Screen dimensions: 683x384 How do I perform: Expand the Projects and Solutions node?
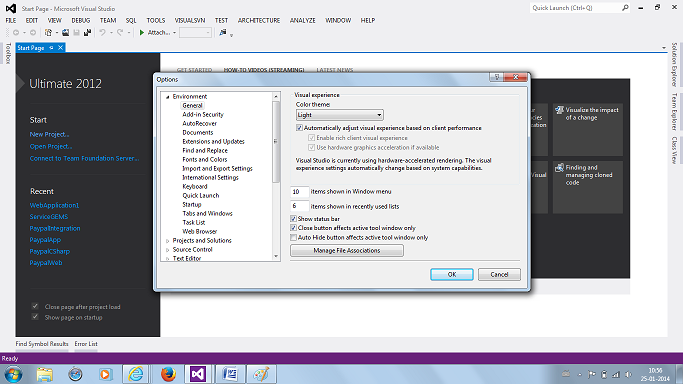(168, 241)
